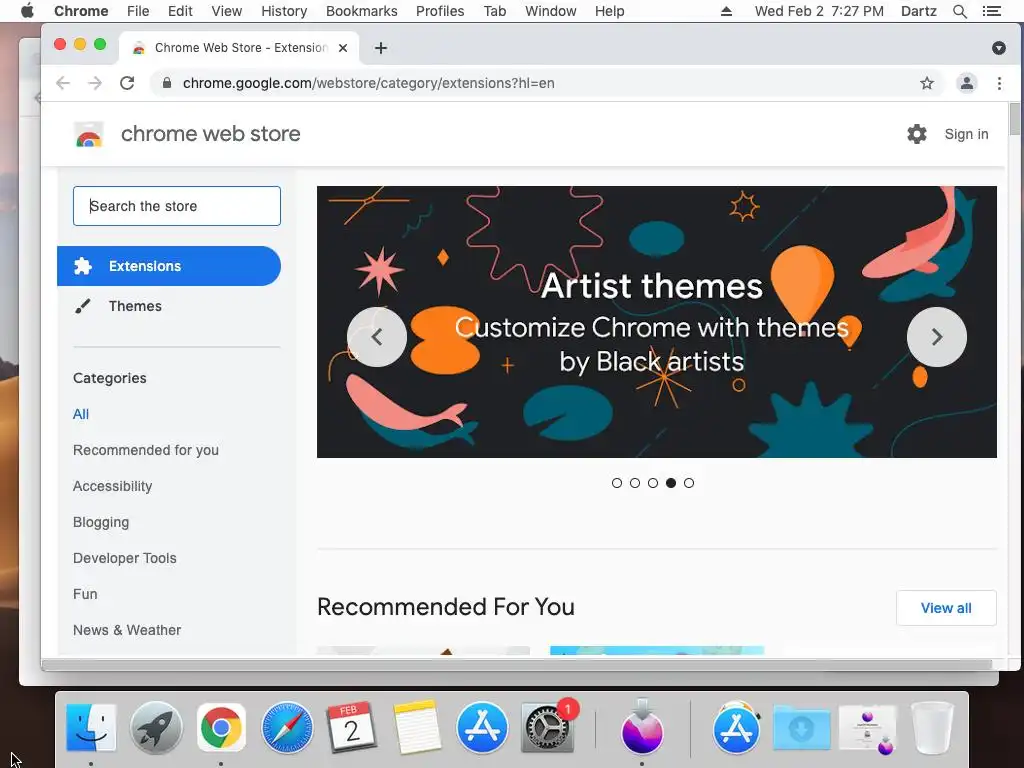Click the All category link
This screenshot has width=1024, height=768.
(x=81, y=414)
